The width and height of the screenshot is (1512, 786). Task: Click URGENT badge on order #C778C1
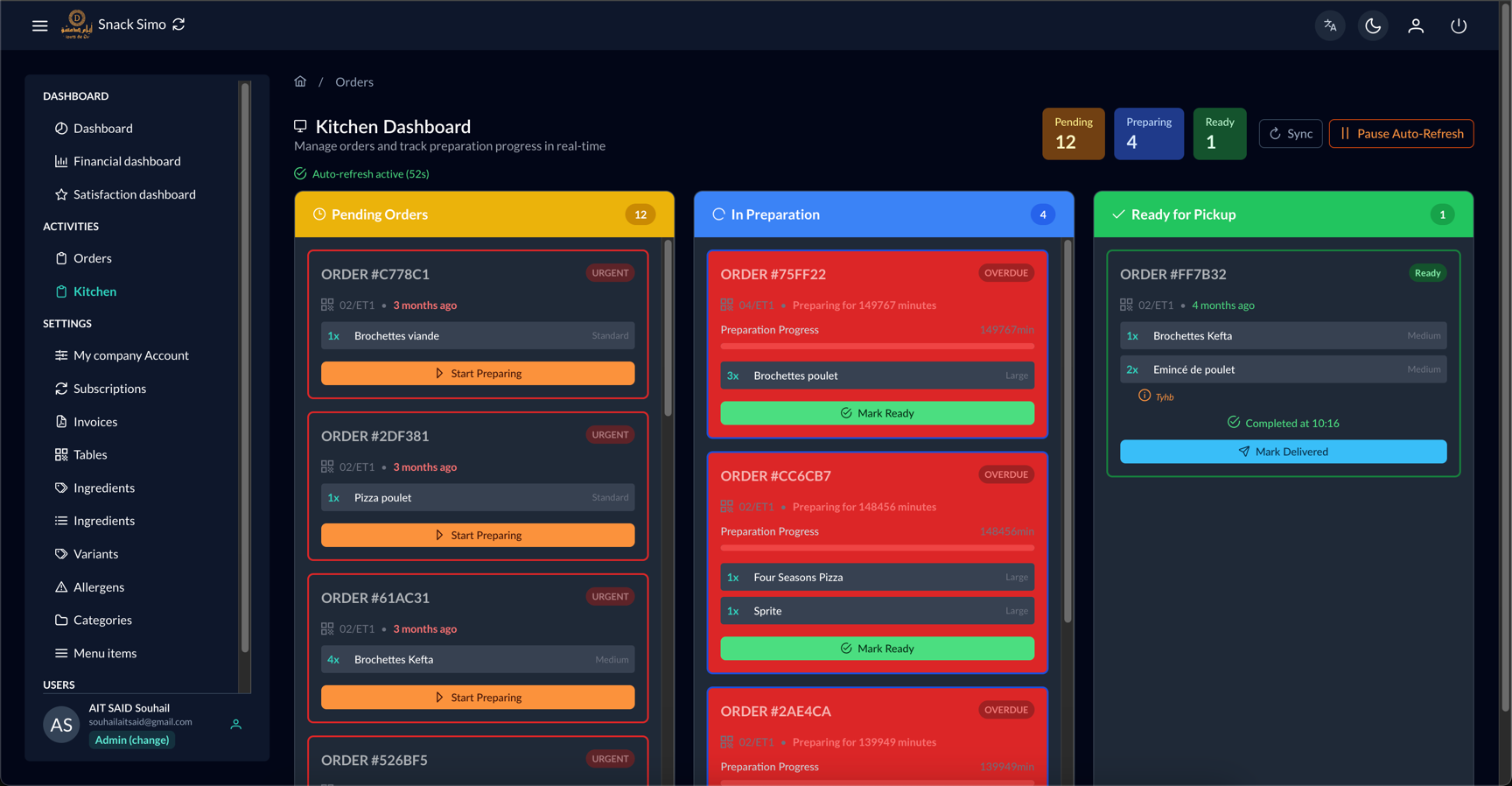pos(610,273)
